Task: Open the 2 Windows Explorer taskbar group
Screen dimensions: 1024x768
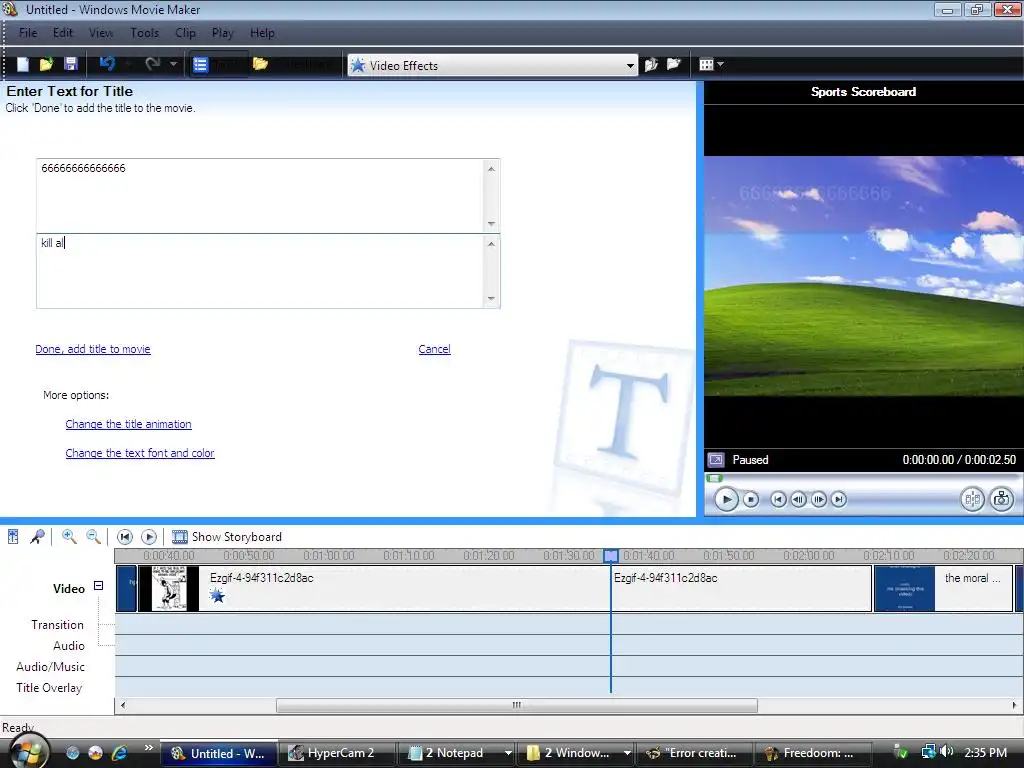Action: point(577,753)
